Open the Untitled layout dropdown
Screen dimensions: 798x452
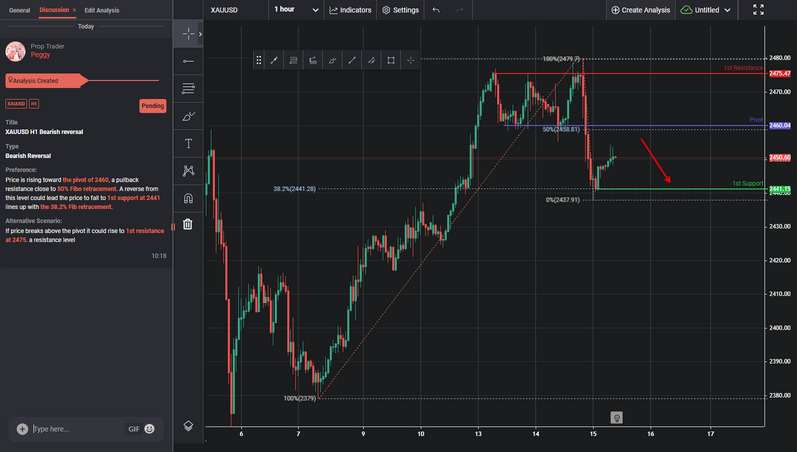[x=705, y=10]
